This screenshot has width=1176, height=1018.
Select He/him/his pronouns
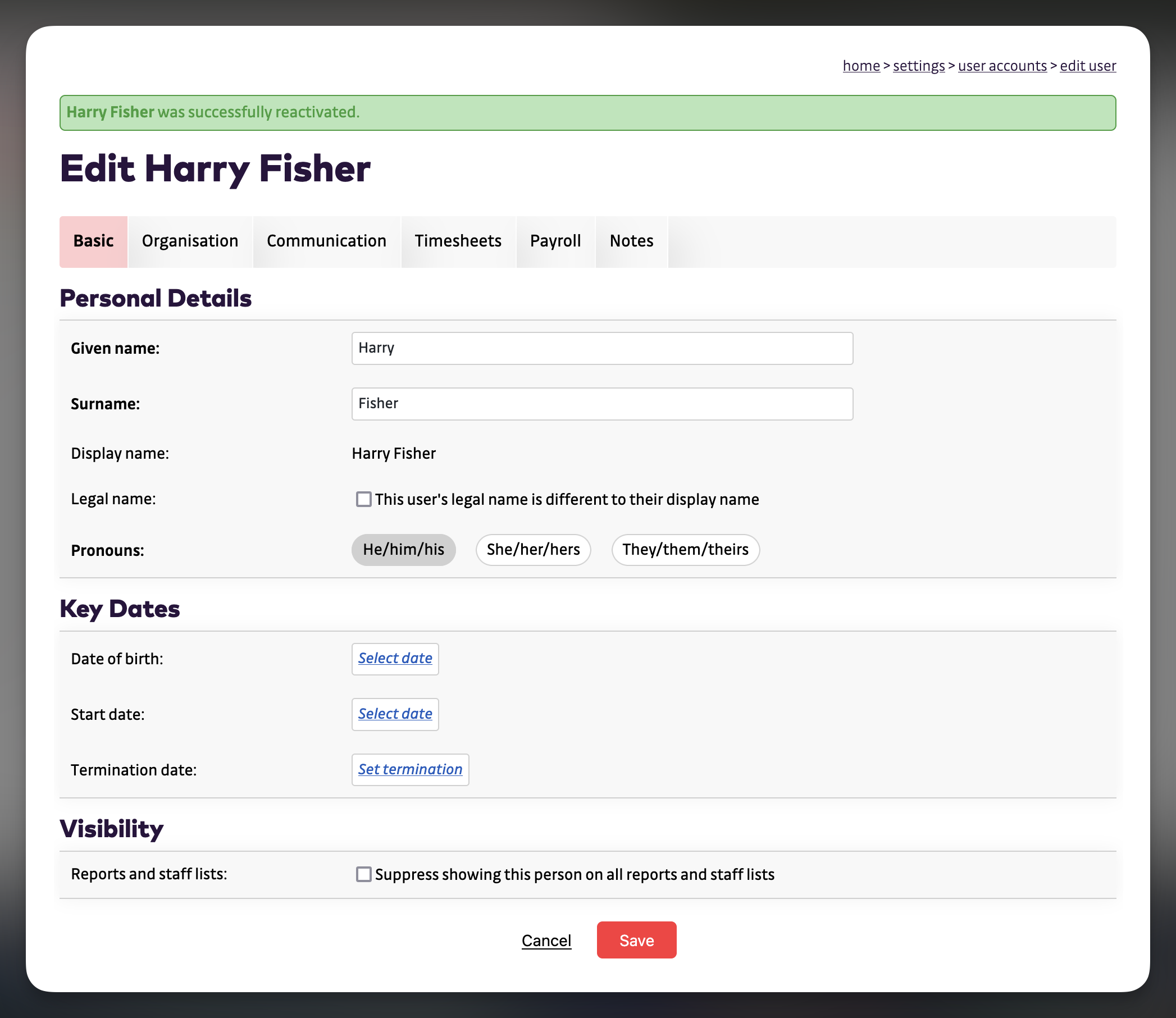[x=403, y=549]
